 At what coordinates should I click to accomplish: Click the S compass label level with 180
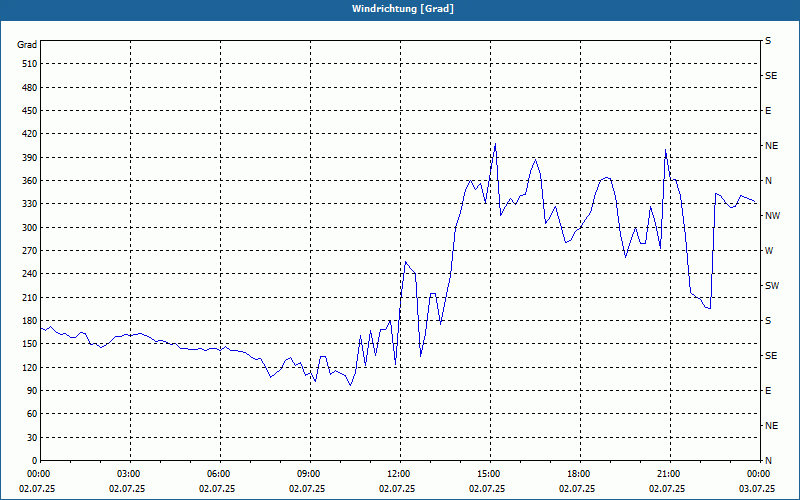pyautogui.click(x=768, y=320)
